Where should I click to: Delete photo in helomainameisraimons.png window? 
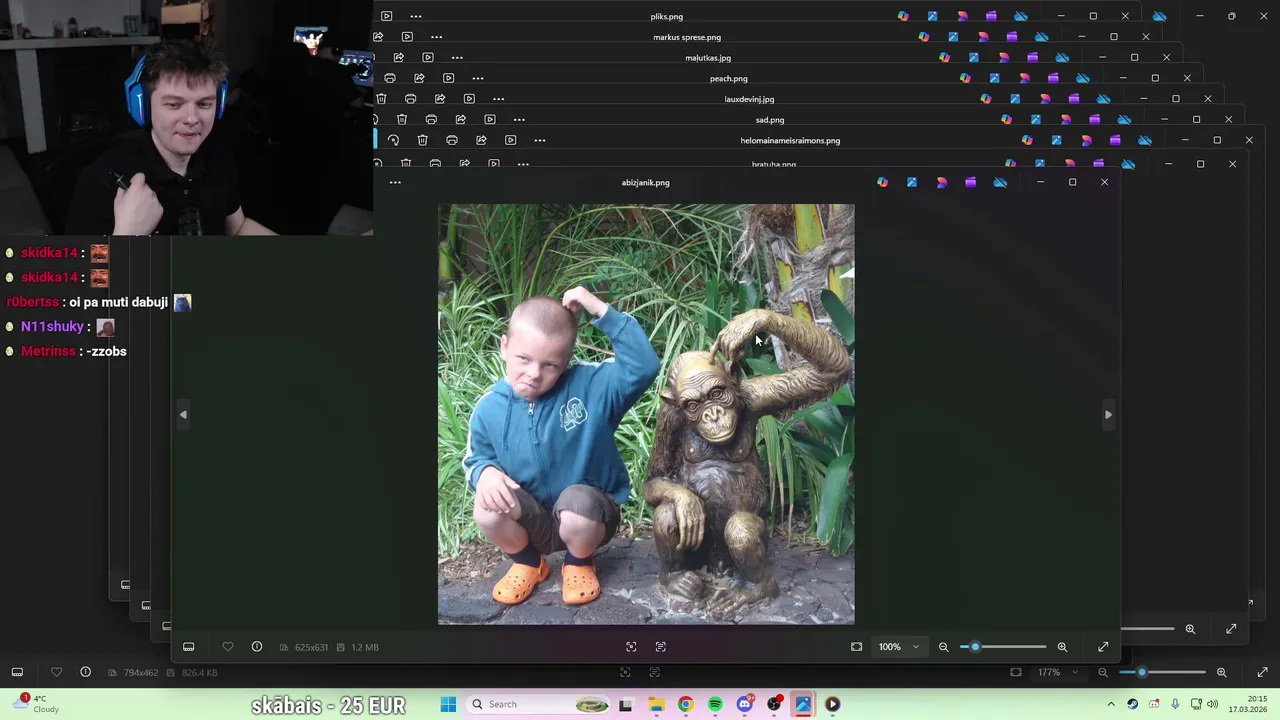(x=422, y=140)
